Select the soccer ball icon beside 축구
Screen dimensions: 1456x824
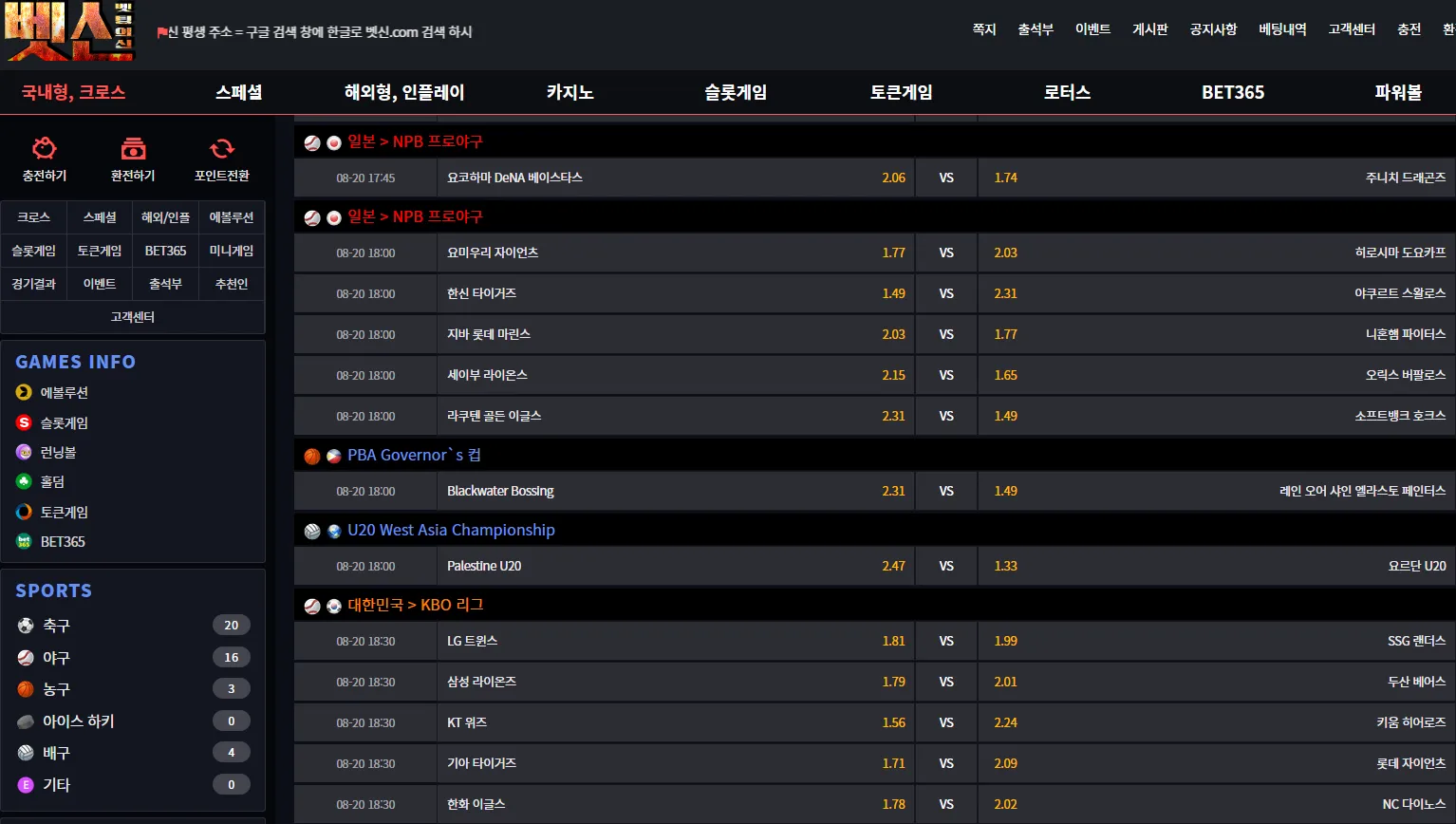click(26, 626)
